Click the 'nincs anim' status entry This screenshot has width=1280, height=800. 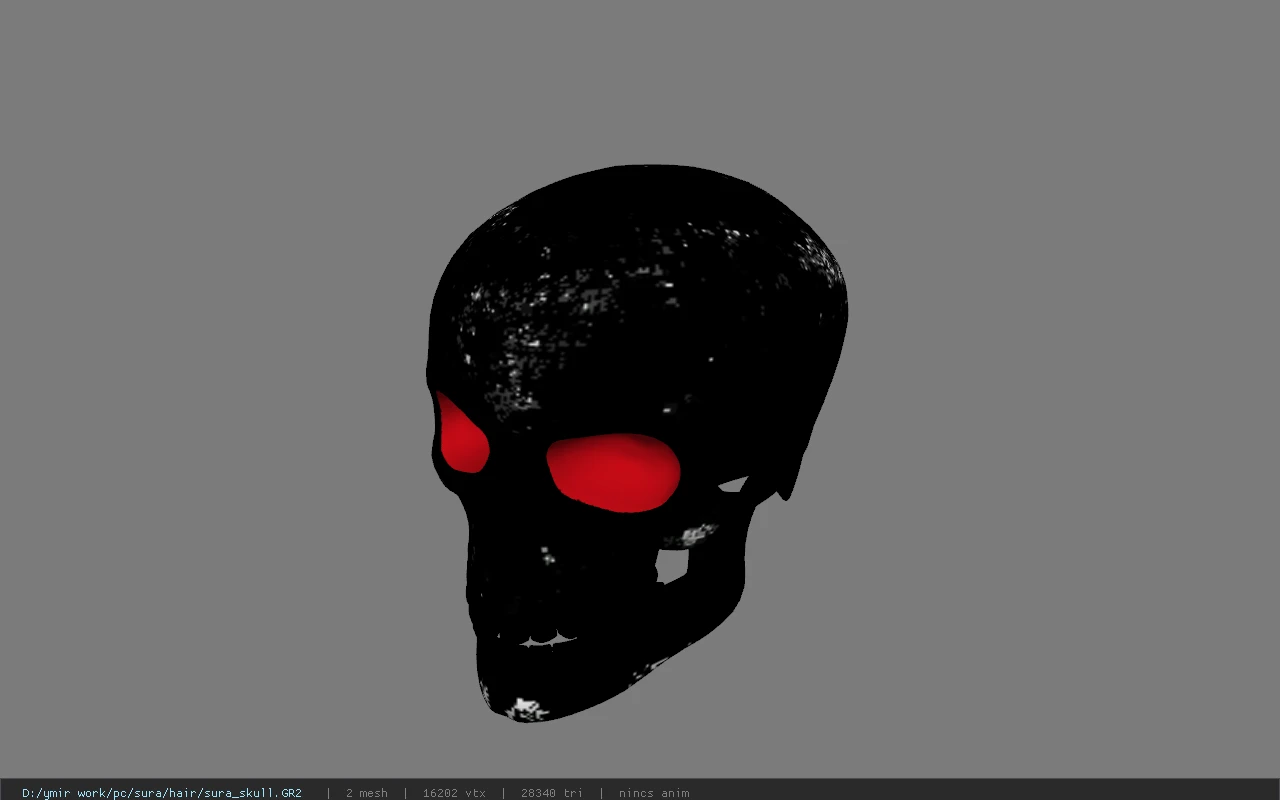(654, 793)
